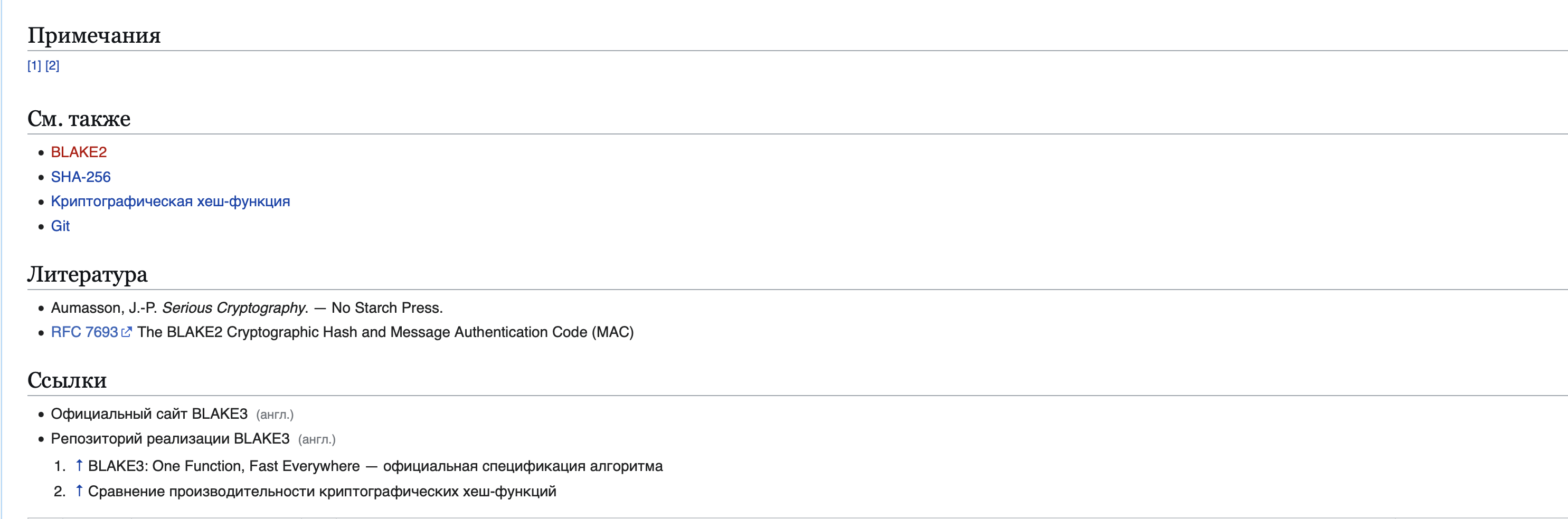Click the Литература section heading
Image resolution: width=1568 pixels, height=519 pixels.
point(87,274)
